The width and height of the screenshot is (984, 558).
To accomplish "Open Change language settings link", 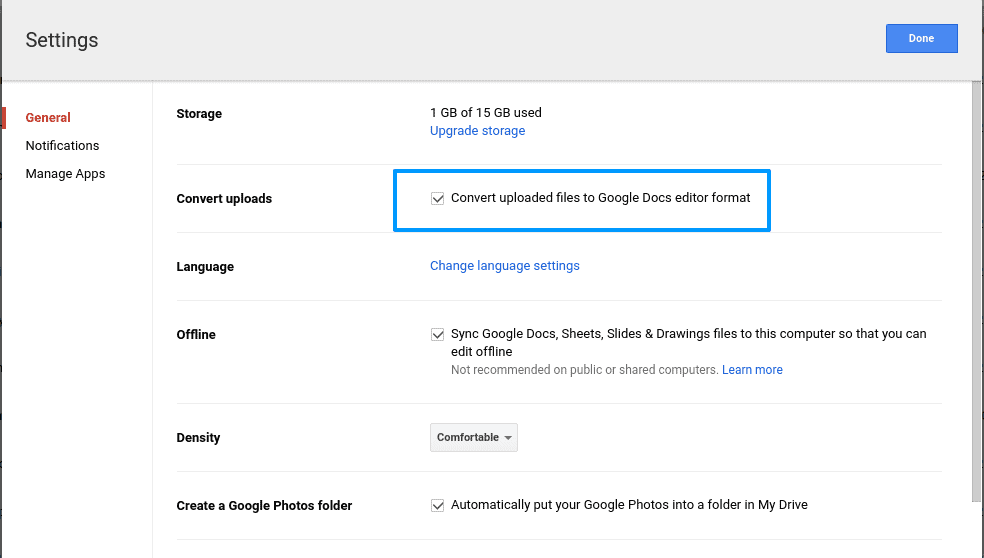I will 504,266.
